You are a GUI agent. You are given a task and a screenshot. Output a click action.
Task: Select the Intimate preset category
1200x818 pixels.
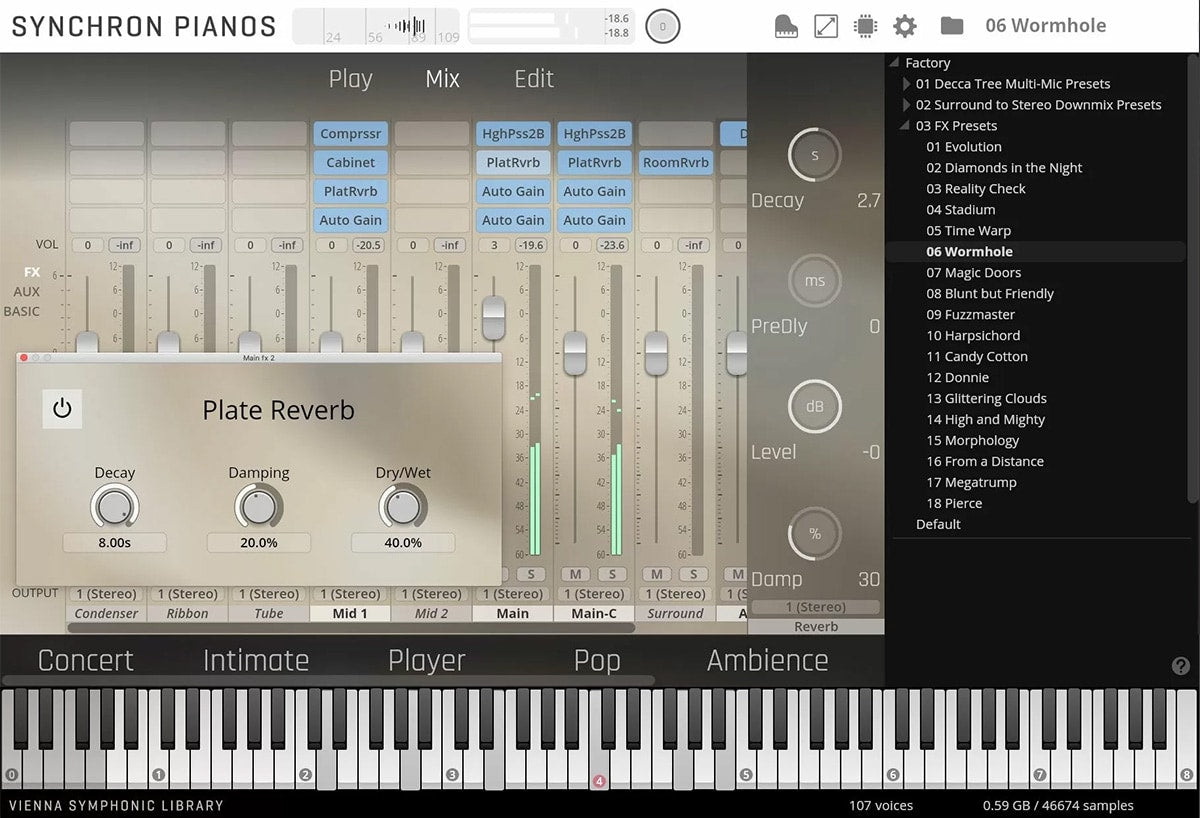(255, 660)
